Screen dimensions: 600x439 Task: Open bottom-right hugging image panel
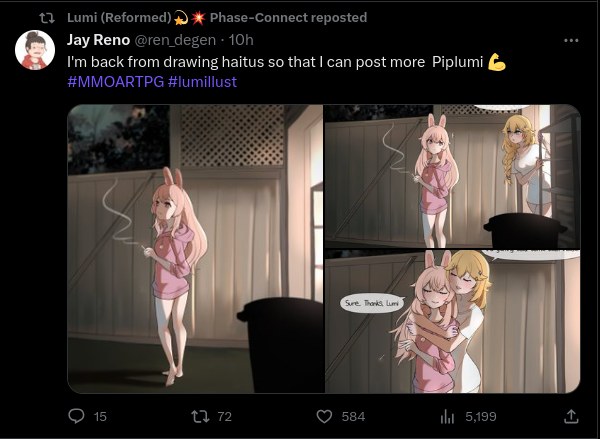(x=452, y=322)
